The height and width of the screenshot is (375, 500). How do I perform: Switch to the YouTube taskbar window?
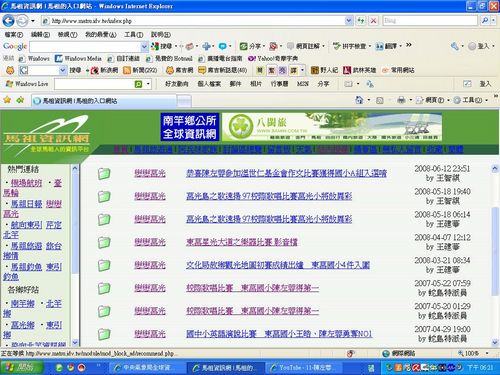pyautogui.click(x=303, y=367)
